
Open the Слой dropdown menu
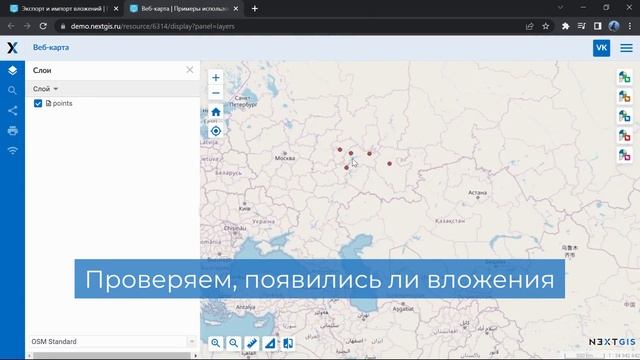point(45,89)
